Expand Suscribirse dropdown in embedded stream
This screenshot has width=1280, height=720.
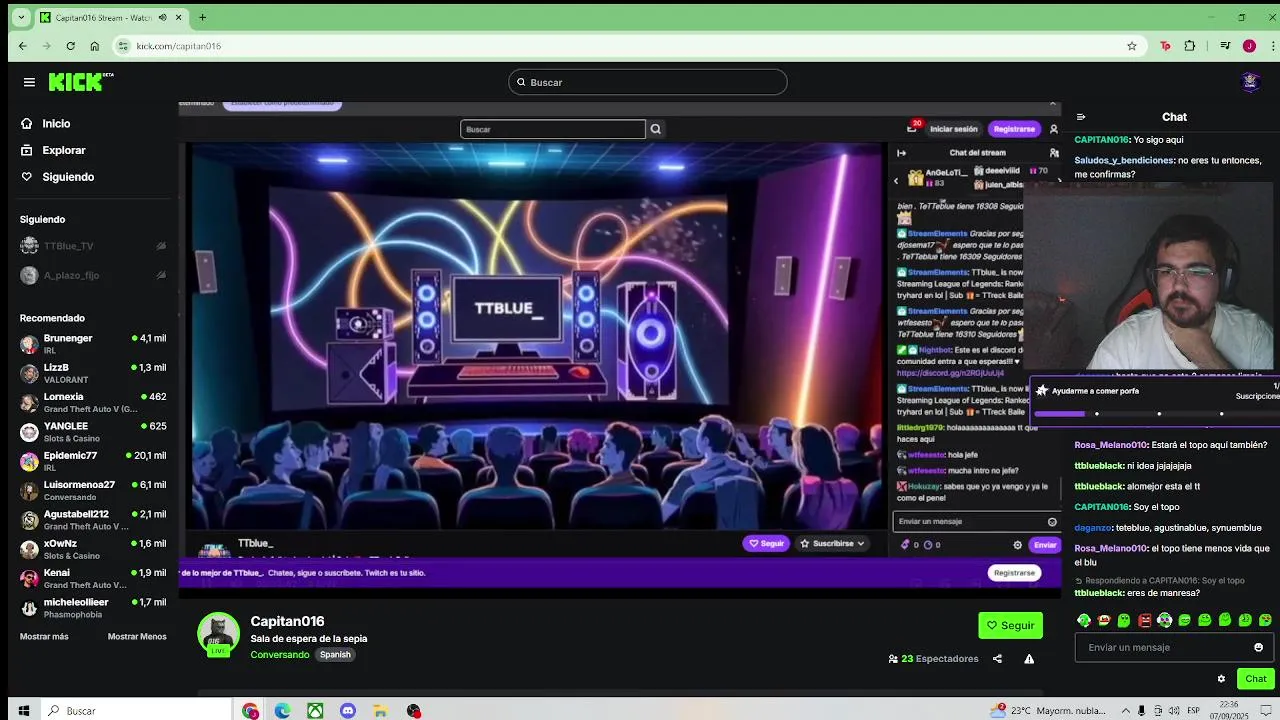(x=832, y=543)
